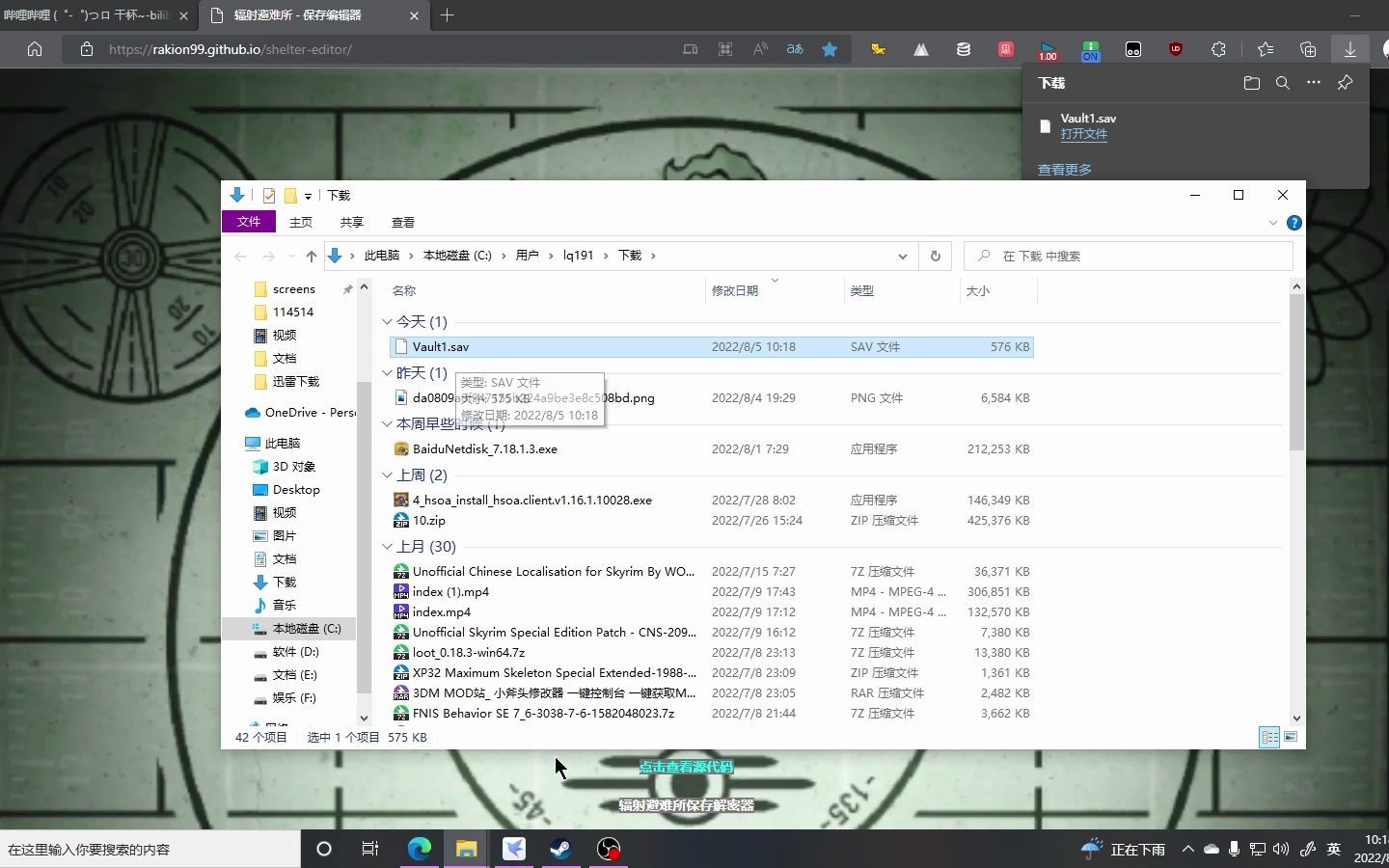Open the 主页 ribbon tab
The image size is (1389, 868).
point(301,222)
